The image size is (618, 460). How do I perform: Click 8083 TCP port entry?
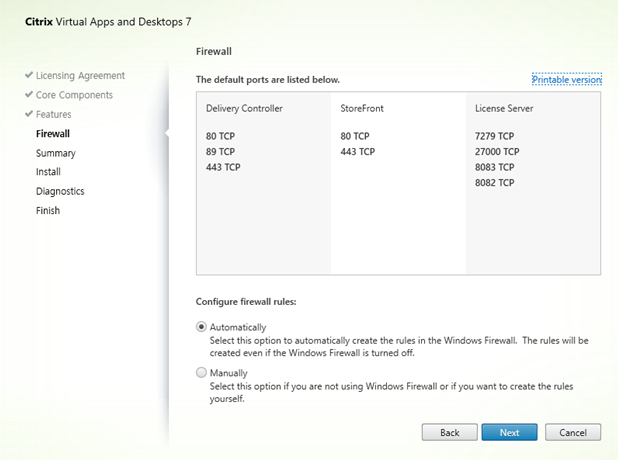[495, 167]
